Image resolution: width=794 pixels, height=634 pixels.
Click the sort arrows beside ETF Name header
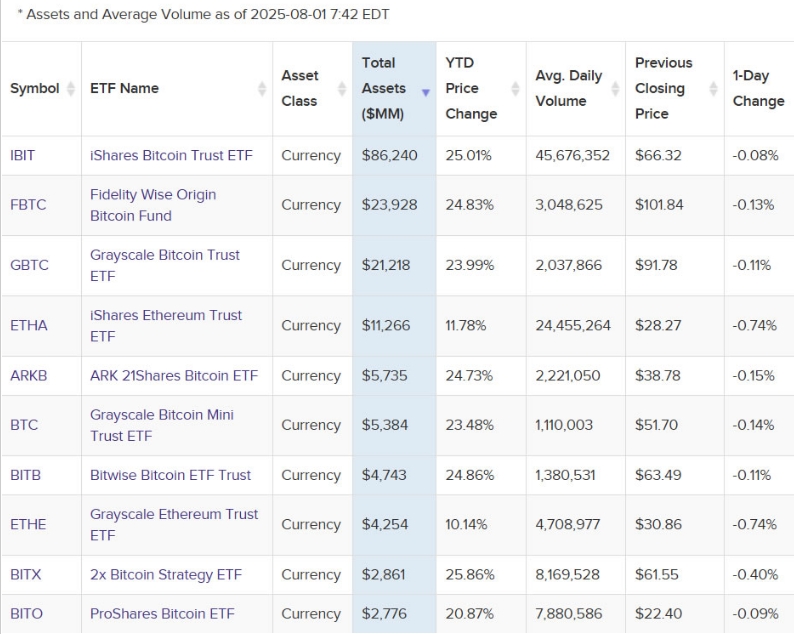pos(262,88)
